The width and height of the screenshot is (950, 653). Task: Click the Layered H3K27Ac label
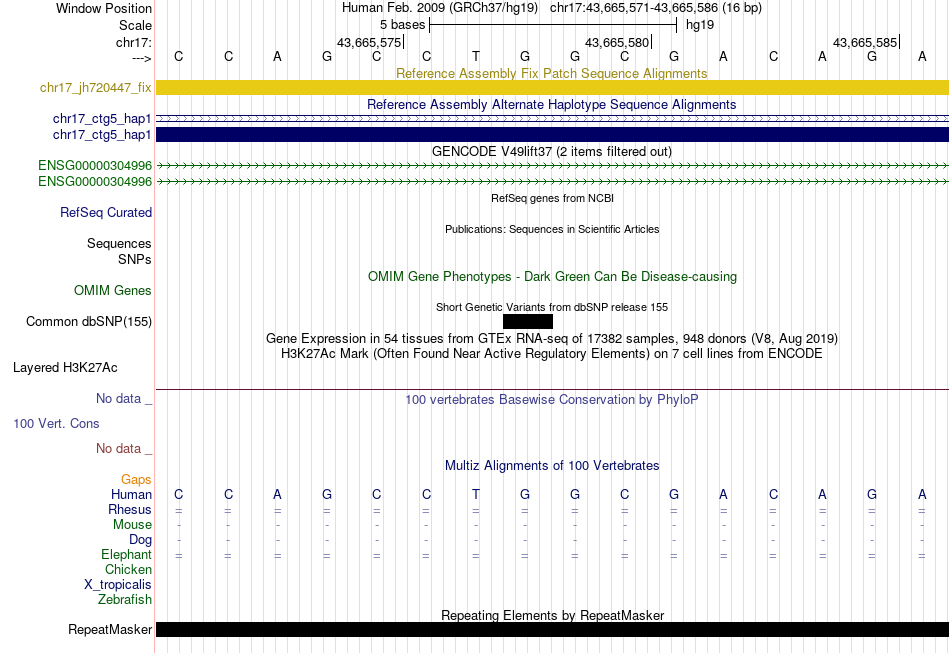(65, 368)
